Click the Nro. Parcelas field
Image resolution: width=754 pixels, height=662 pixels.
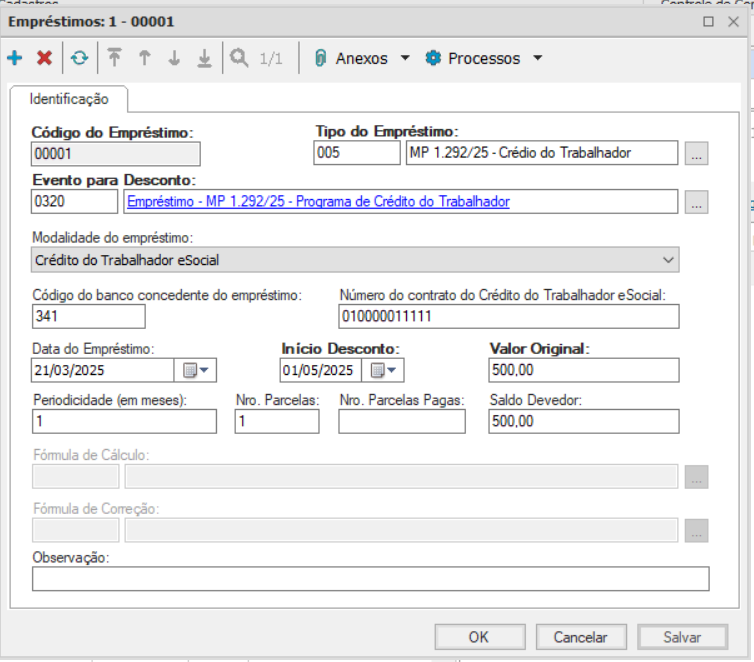(x=277, y=422)
